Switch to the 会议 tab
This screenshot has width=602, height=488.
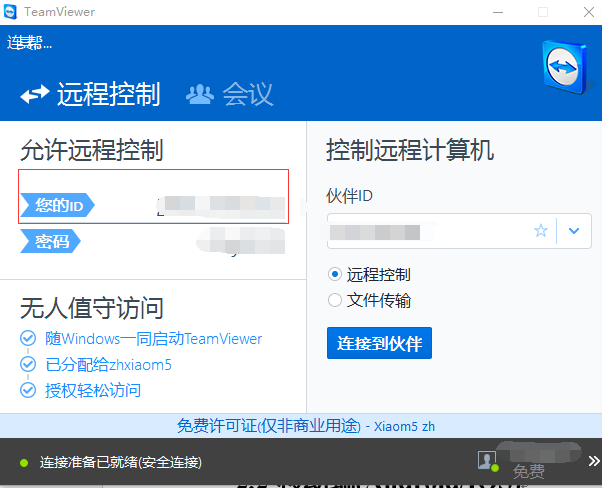pyautogui.click(x=230, y=94)
